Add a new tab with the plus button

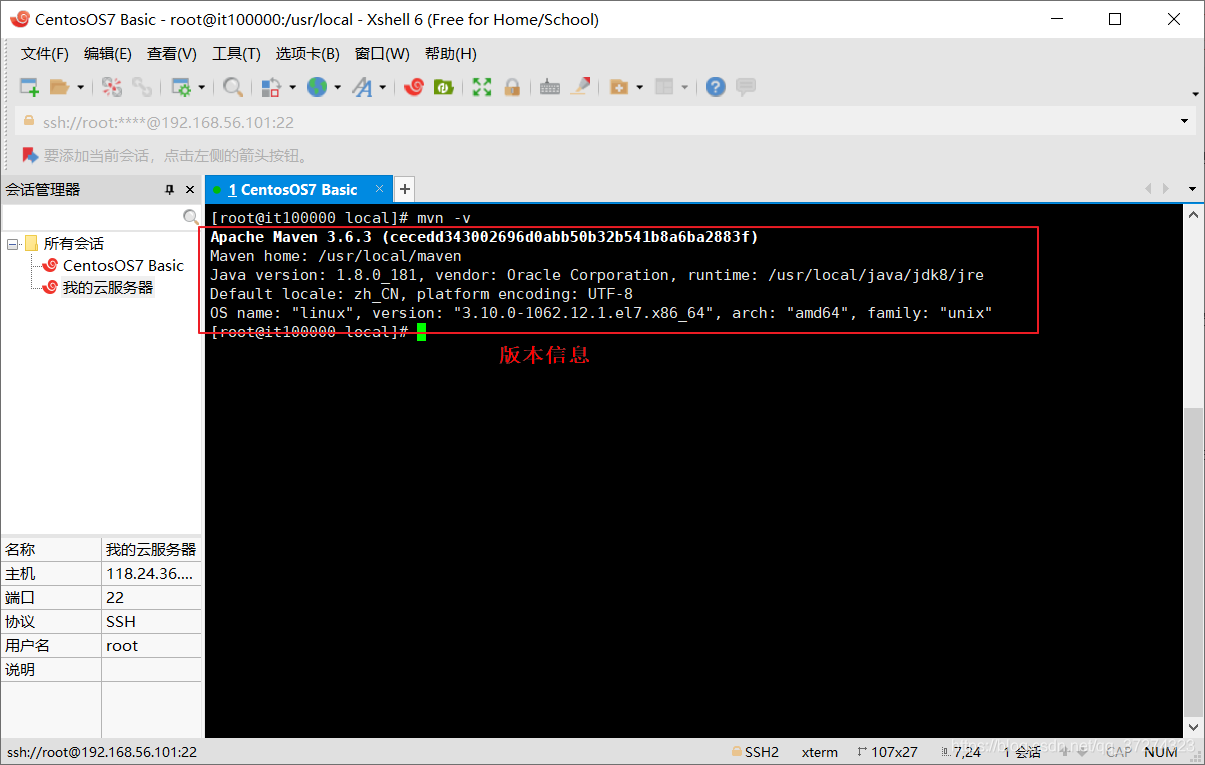[x=404, y=189]
